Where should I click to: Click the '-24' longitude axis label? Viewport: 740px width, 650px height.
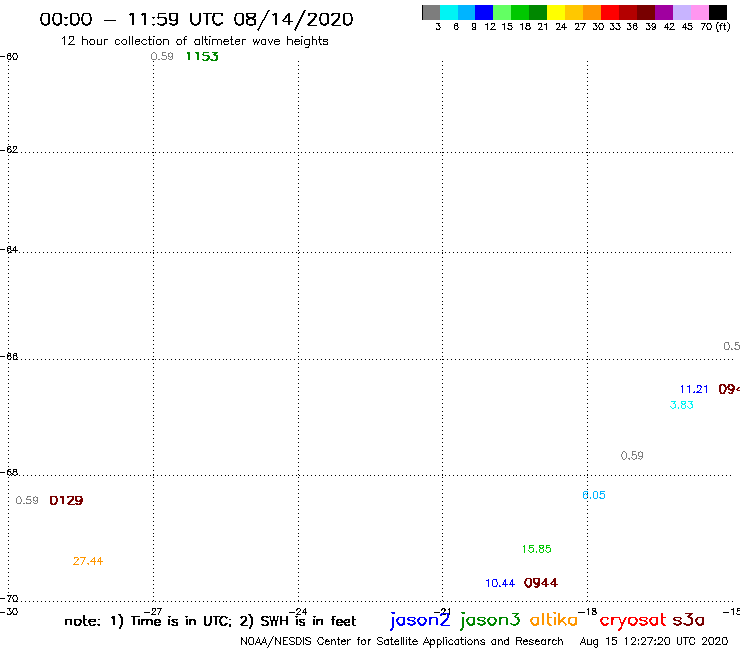pos(298,612)
